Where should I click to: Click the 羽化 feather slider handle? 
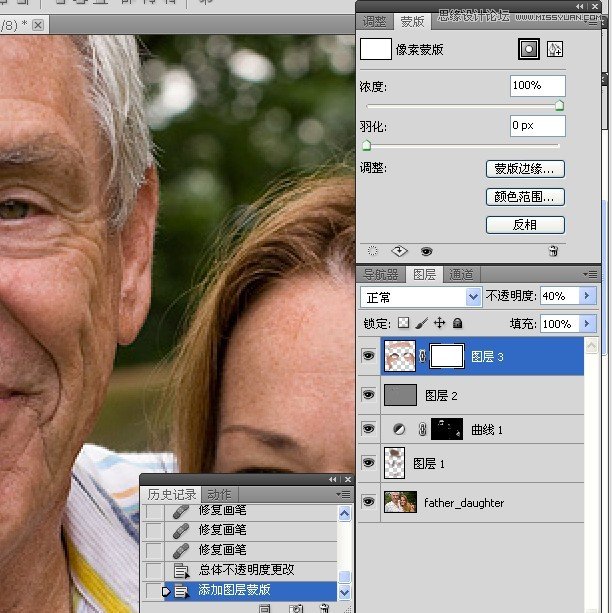pyautogui.click(x=366, y=145)
